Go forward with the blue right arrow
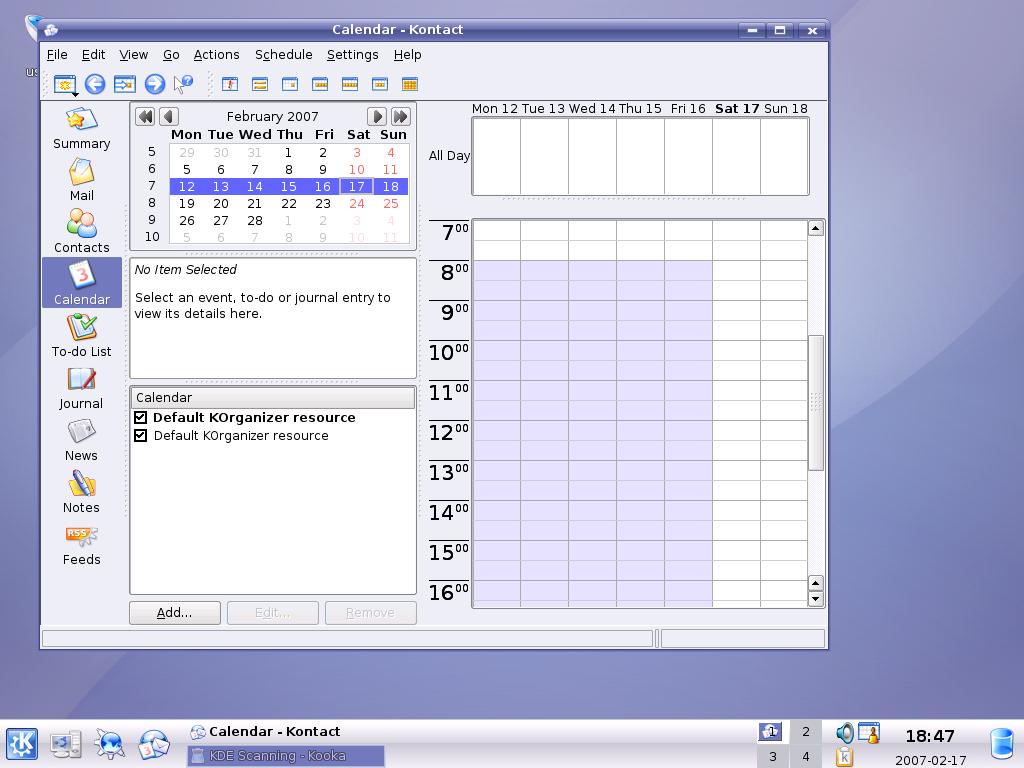The height and width of the screenshot is (768, 1024). [x=155, y=84]
